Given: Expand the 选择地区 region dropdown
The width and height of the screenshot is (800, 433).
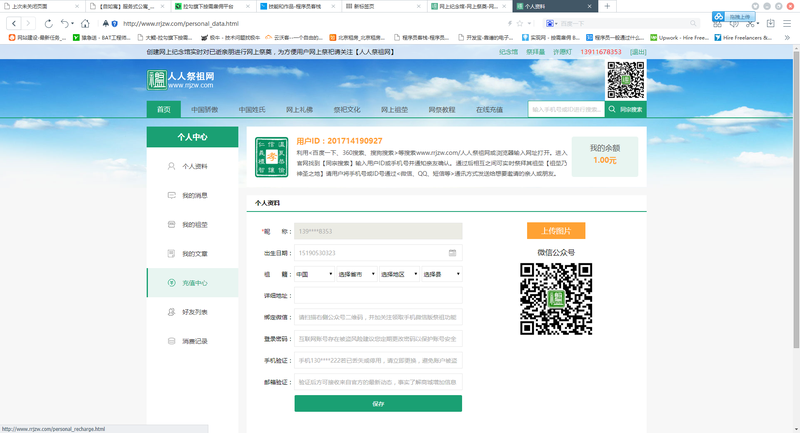Looking at the screenshot, I should 398,274.
